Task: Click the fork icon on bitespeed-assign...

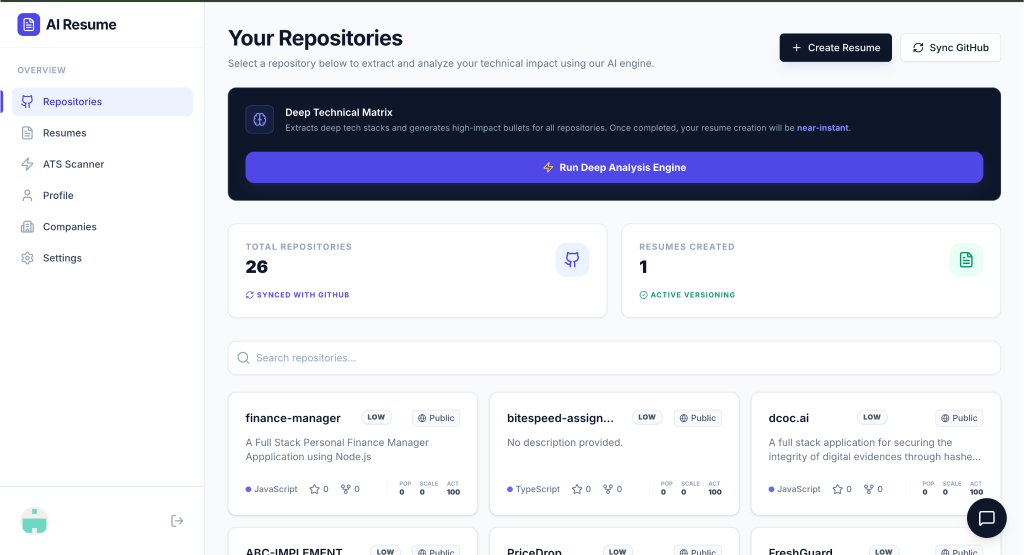Action: (x=608, y=489)
